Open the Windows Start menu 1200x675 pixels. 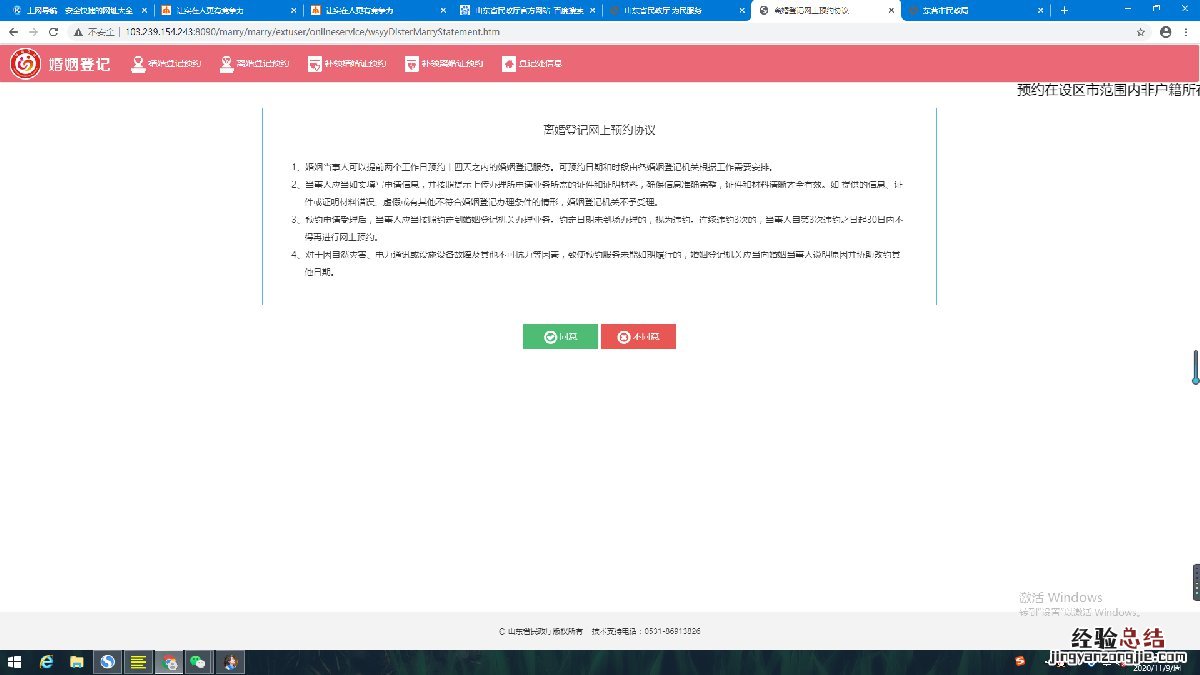point(15,662)
